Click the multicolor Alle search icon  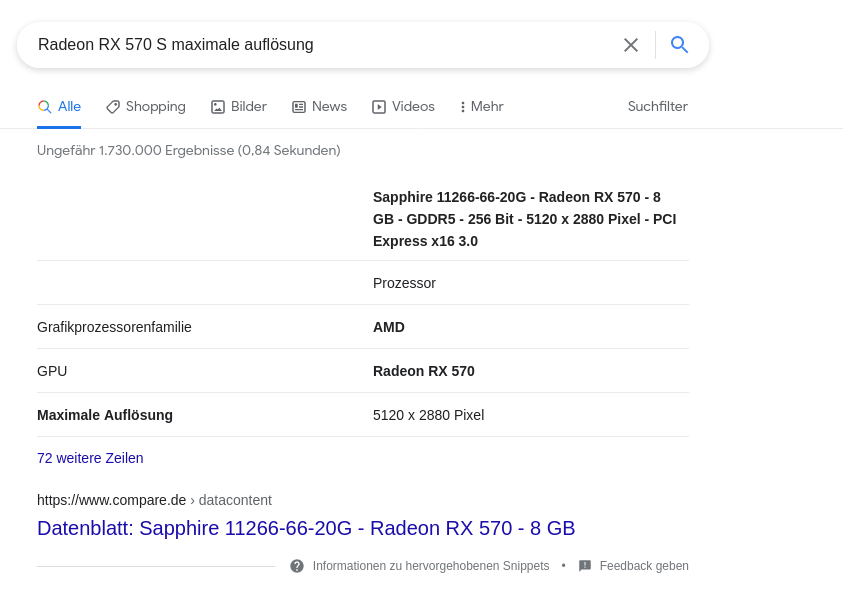click(x=45, y=107)
